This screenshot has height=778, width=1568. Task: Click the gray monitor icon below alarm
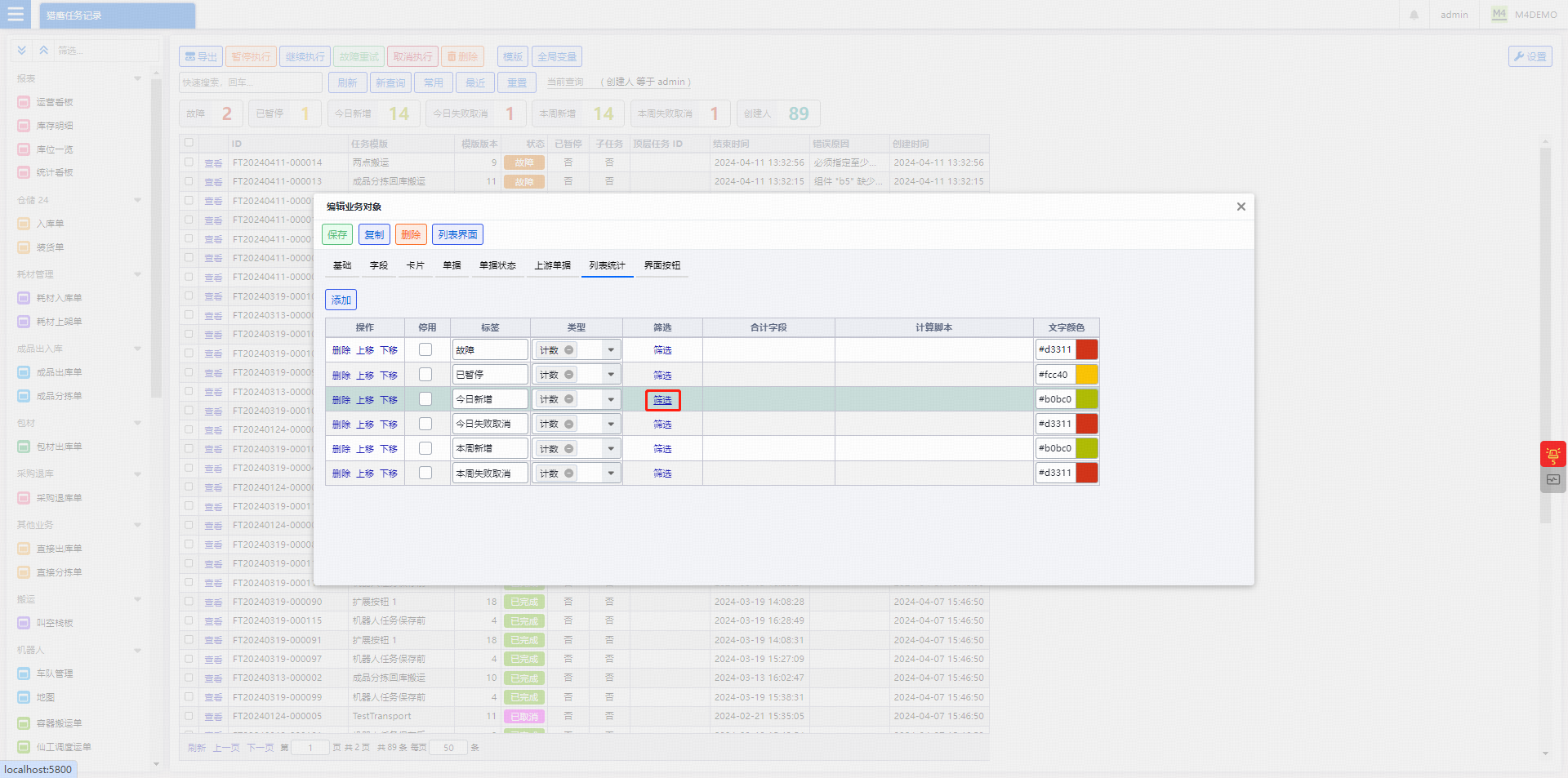[1552, 480]
